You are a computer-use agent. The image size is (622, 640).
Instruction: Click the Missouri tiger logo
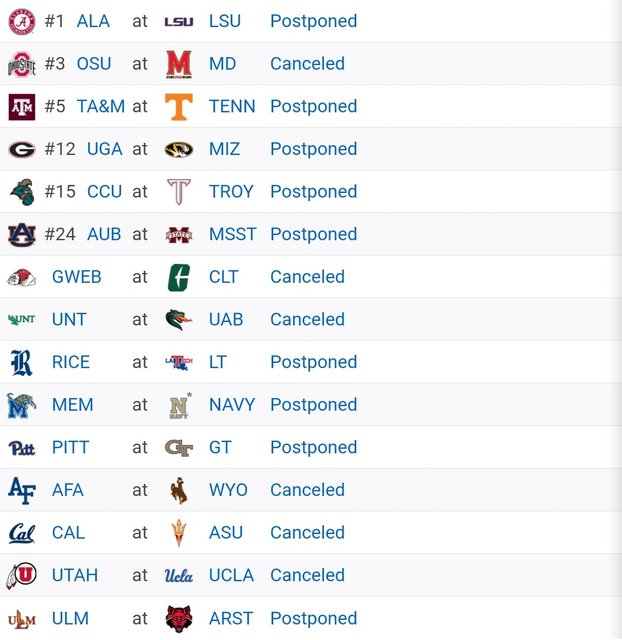click(x=179, y=149)
